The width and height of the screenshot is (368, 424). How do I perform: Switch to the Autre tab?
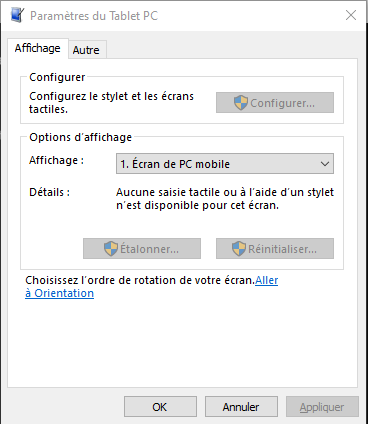[86, 50]
